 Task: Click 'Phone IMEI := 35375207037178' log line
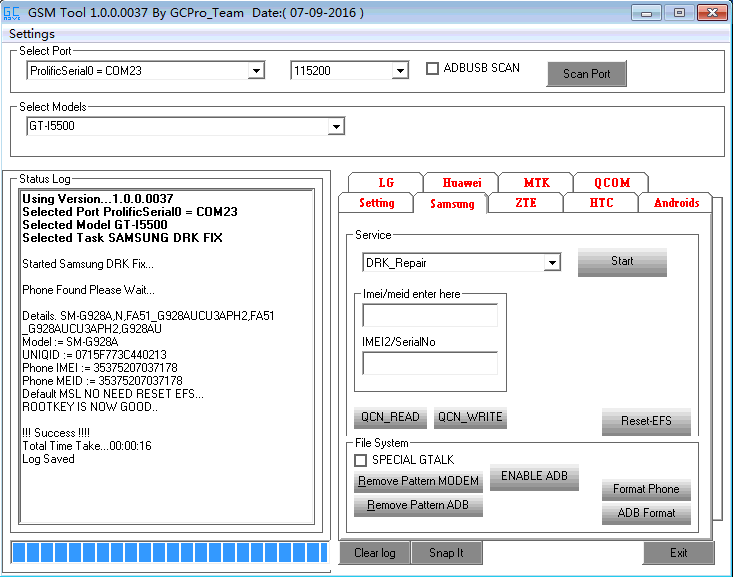[100, 368]
